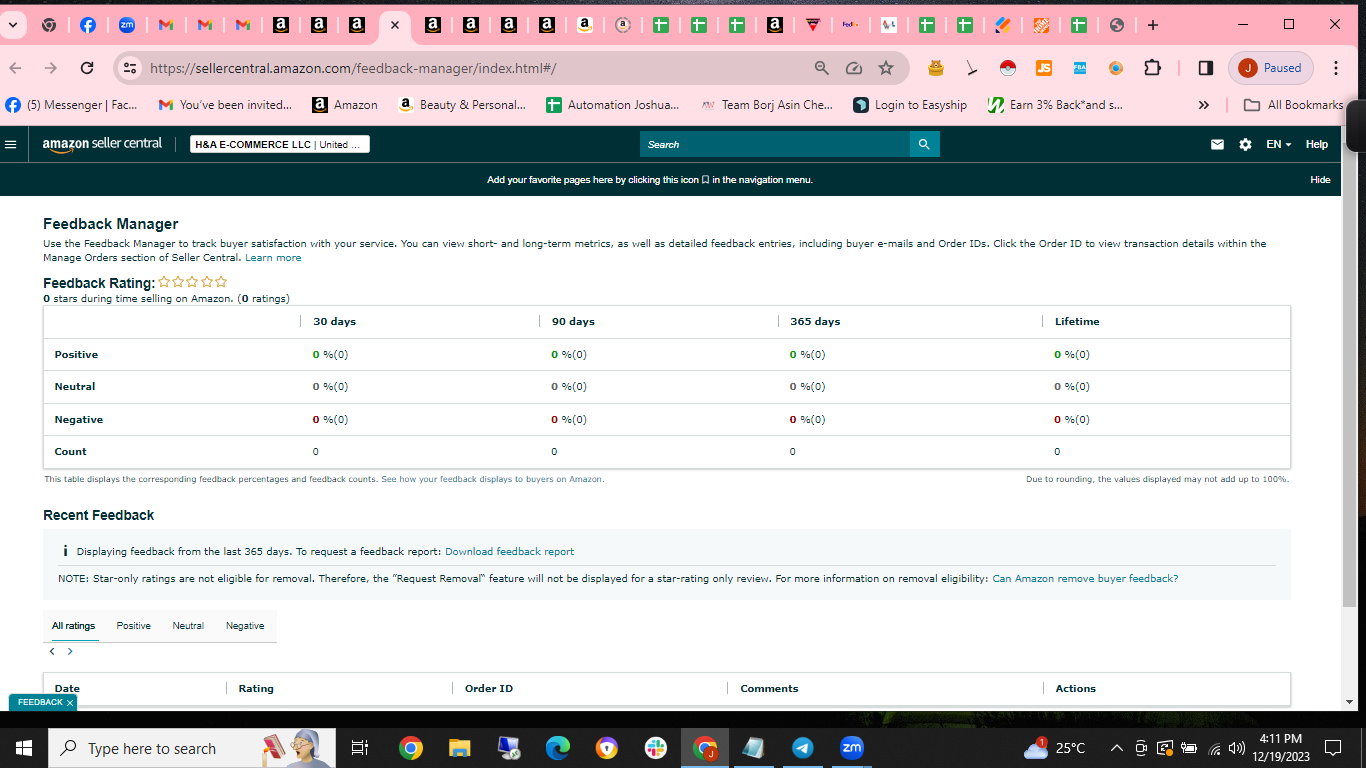Reload the page with the refresh icon
Screen dimensions: 1366x768
87,68
